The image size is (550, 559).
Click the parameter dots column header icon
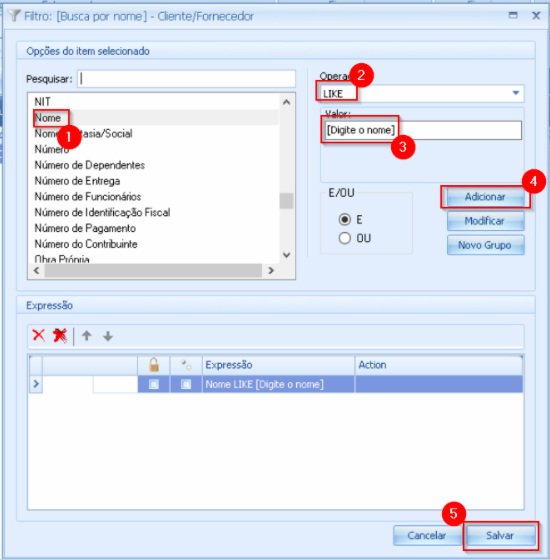(x=186, y=365)
